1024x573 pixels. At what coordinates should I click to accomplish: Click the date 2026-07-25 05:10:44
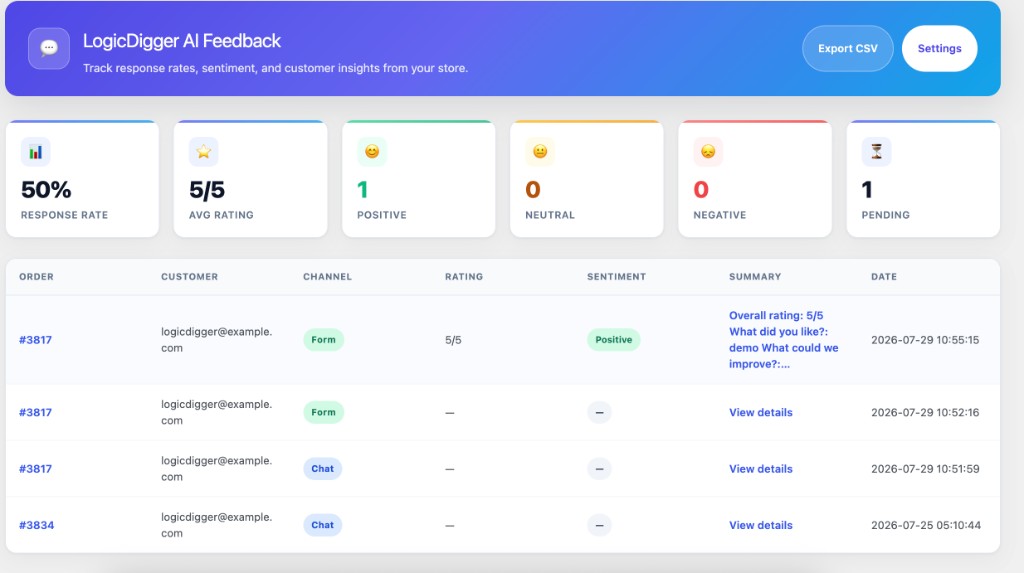[925, 525]
